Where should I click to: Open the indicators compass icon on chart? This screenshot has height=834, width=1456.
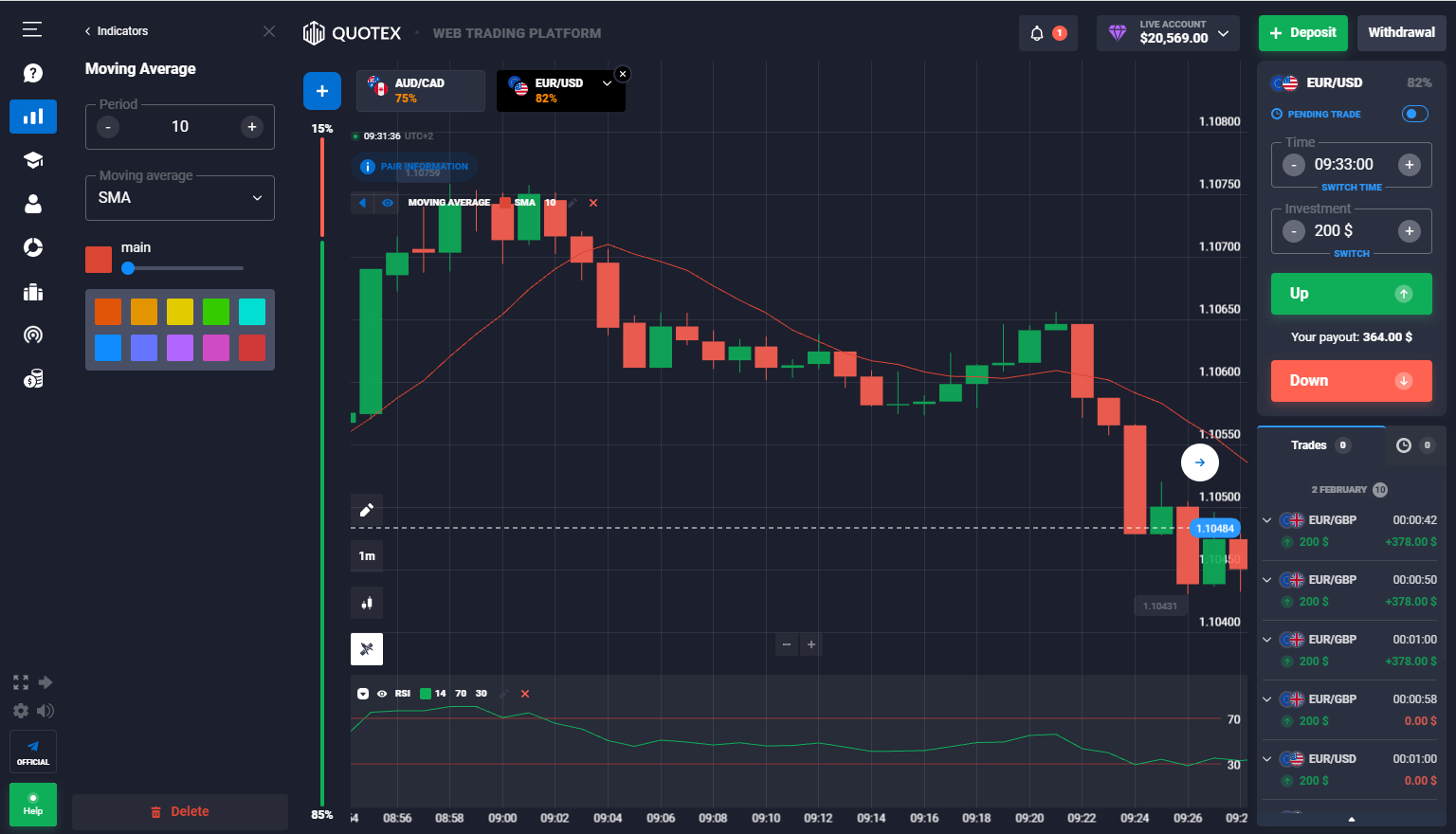tap(367, 649)
